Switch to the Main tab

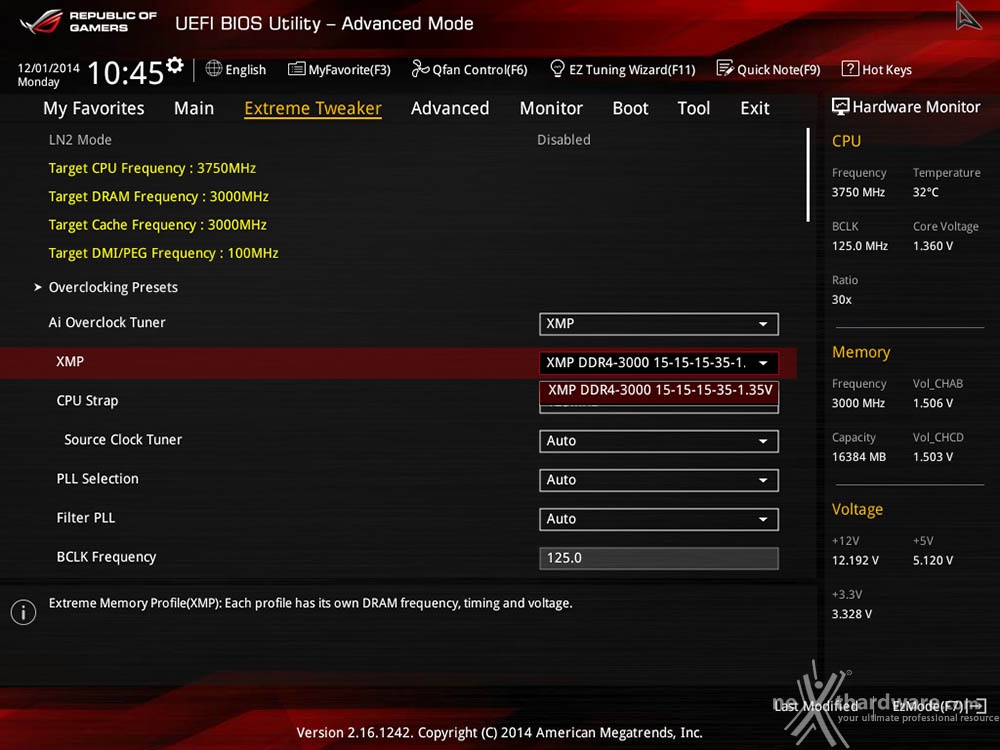(194, 108)
